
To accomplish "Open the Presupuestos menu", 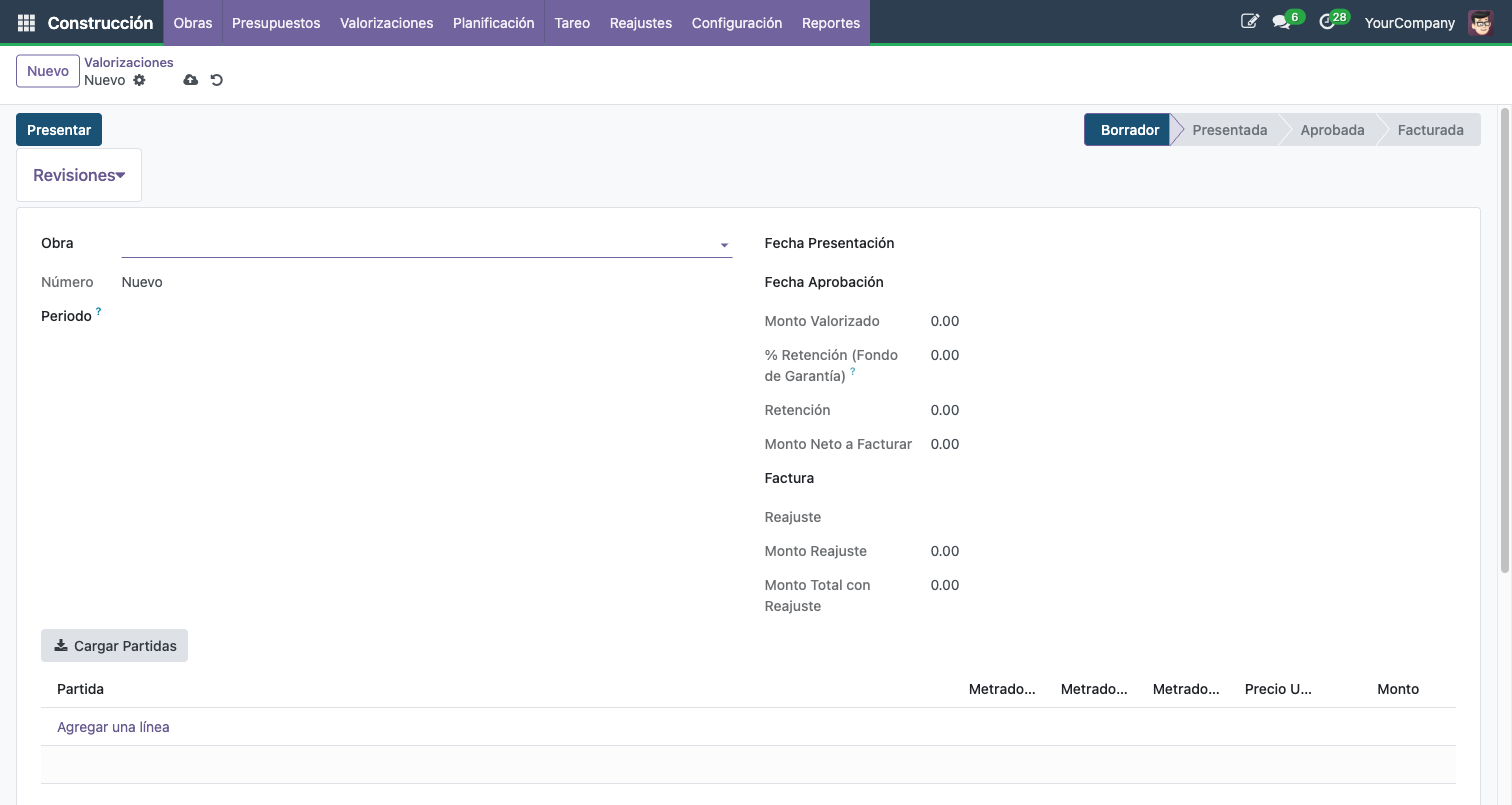I will click(x=276, y=22).
